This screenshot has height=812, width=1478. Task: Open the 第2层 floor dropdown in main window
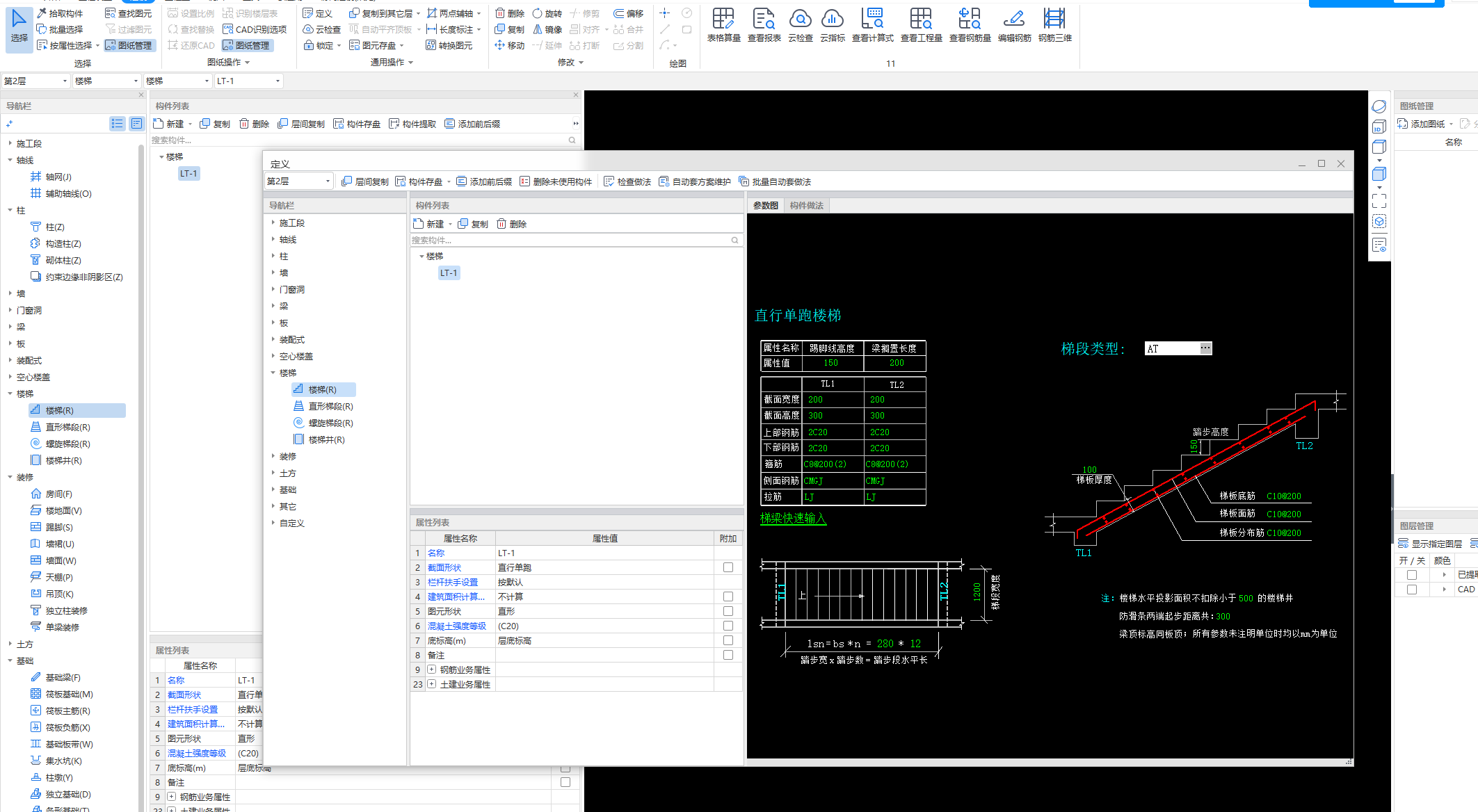tap(35, 81)
